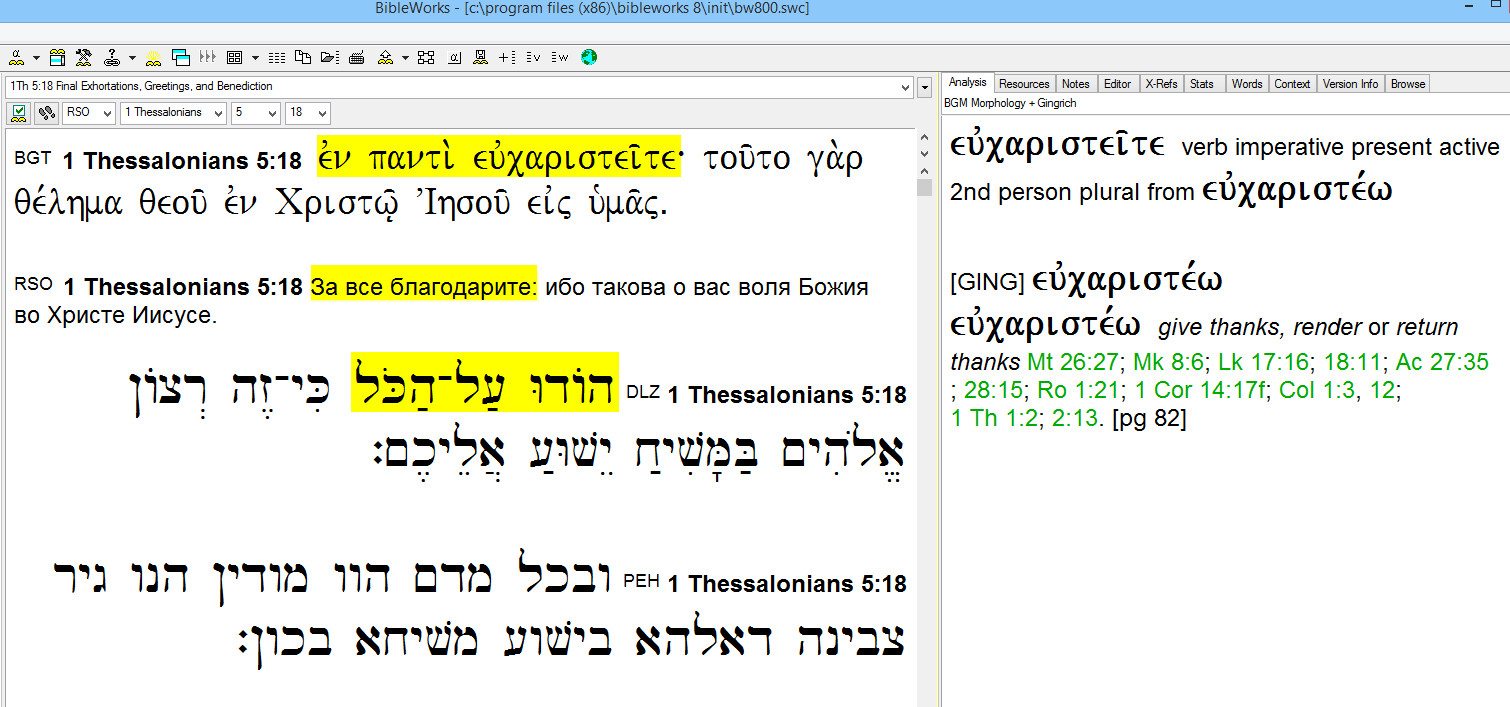1510x707 pixels.
Task: Open the X-Refs tab
Action: 1161,84
